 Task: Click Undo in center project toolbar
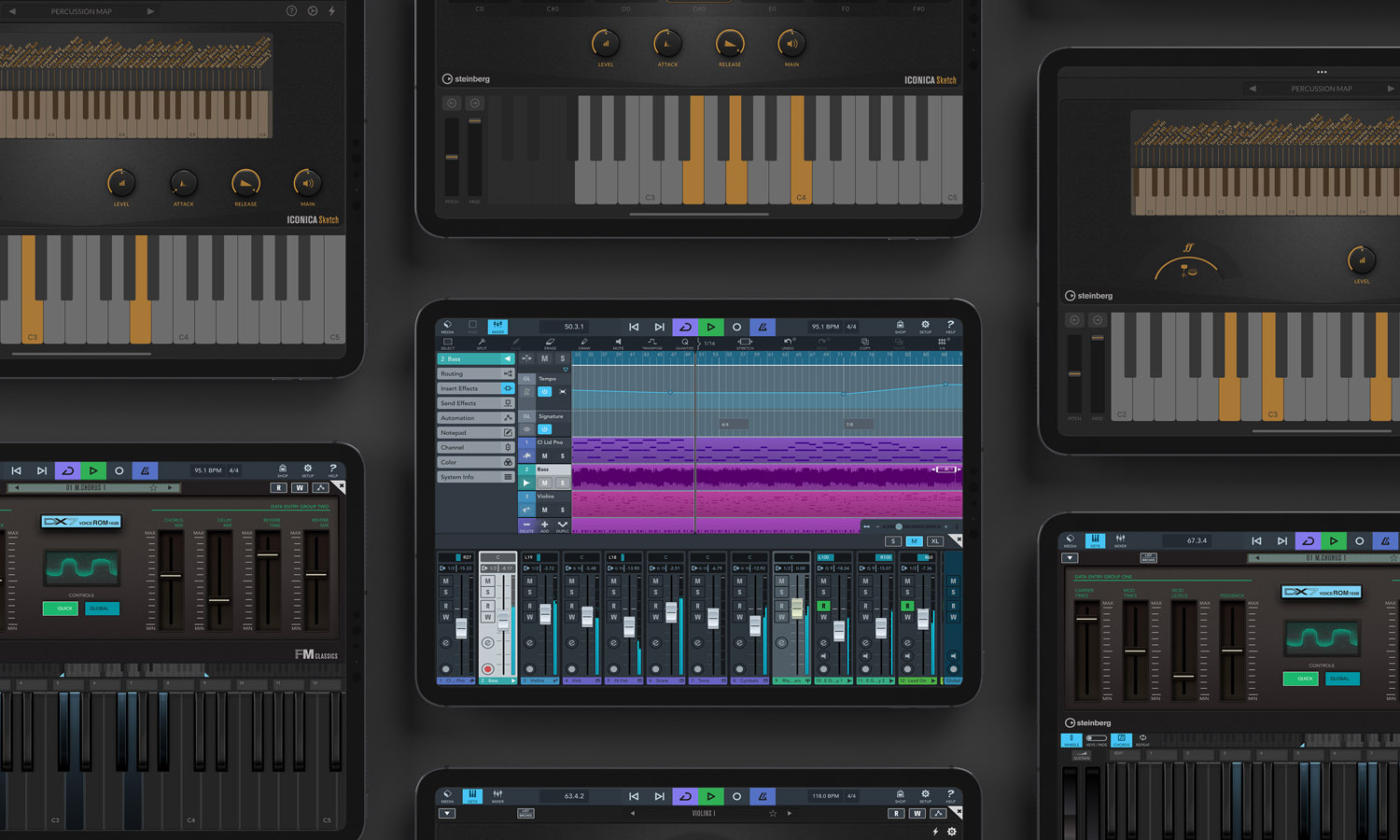[788, 343]
